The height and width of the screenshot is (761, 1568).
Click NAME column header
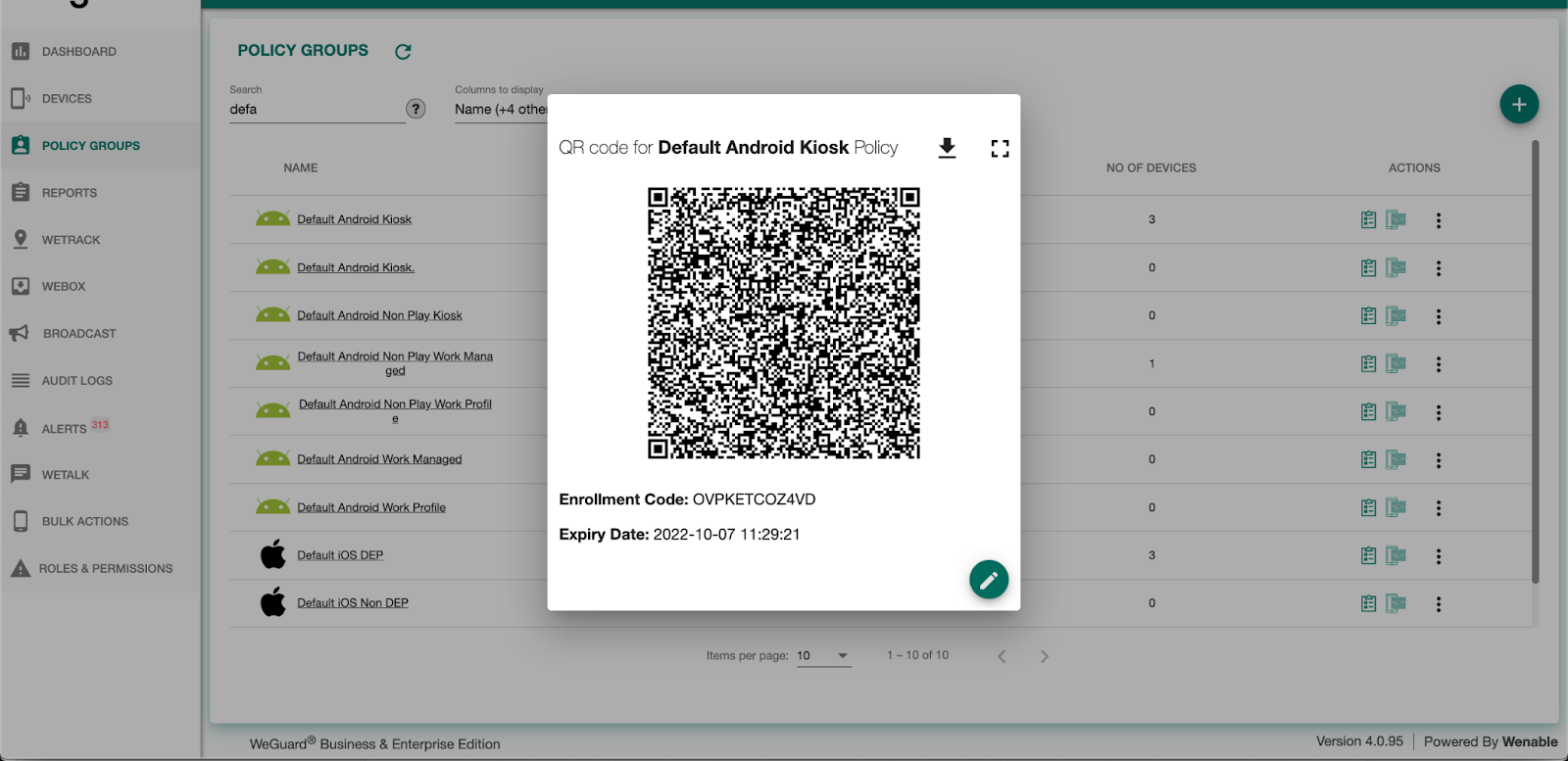[x=301, y=168]
